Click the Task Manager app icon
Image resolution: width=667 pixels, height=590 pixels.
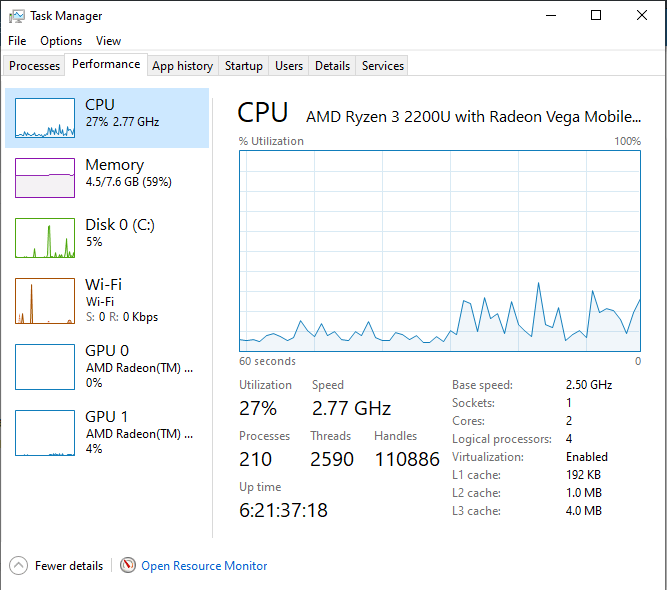click(x=15, y=16)
